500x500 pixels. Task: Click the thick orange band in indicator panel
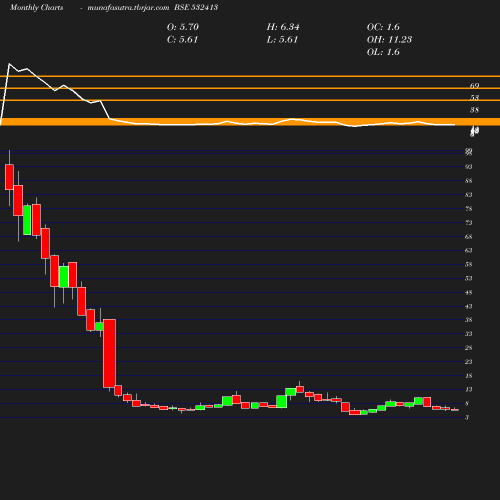(x=250, y=122)
